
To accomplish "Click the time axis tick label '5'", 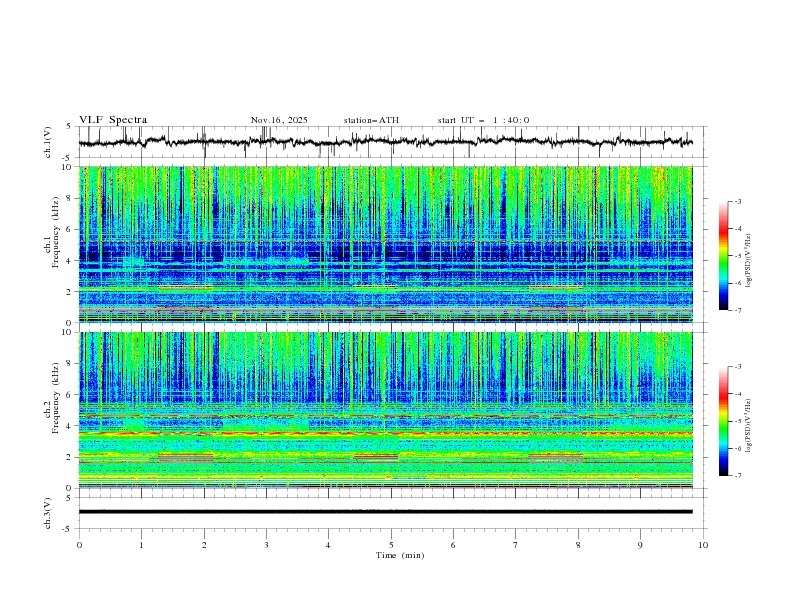I will click(391, 545).
